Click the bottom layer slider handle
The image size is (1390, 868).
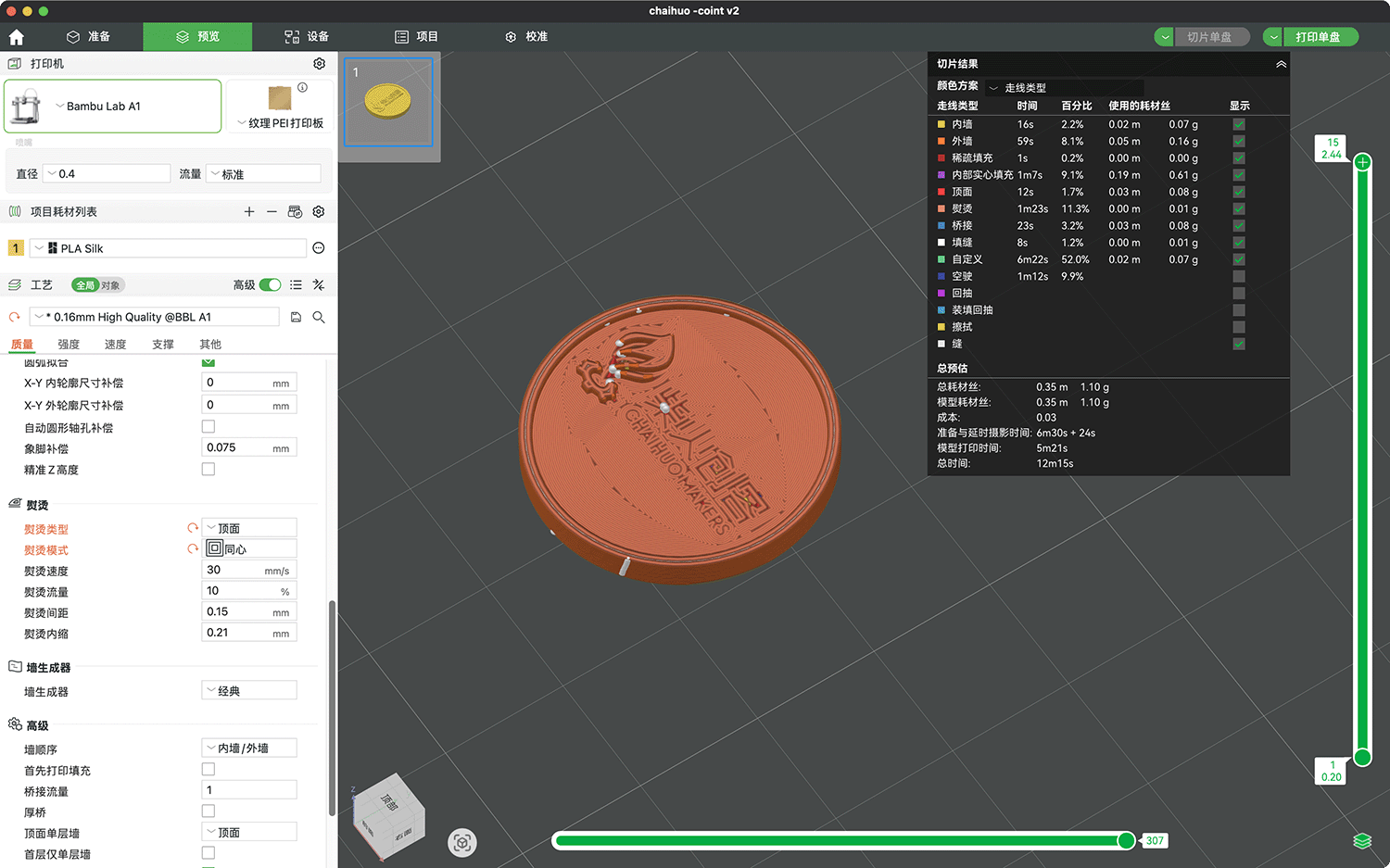pyautogui.click(x=1363, y=758)
